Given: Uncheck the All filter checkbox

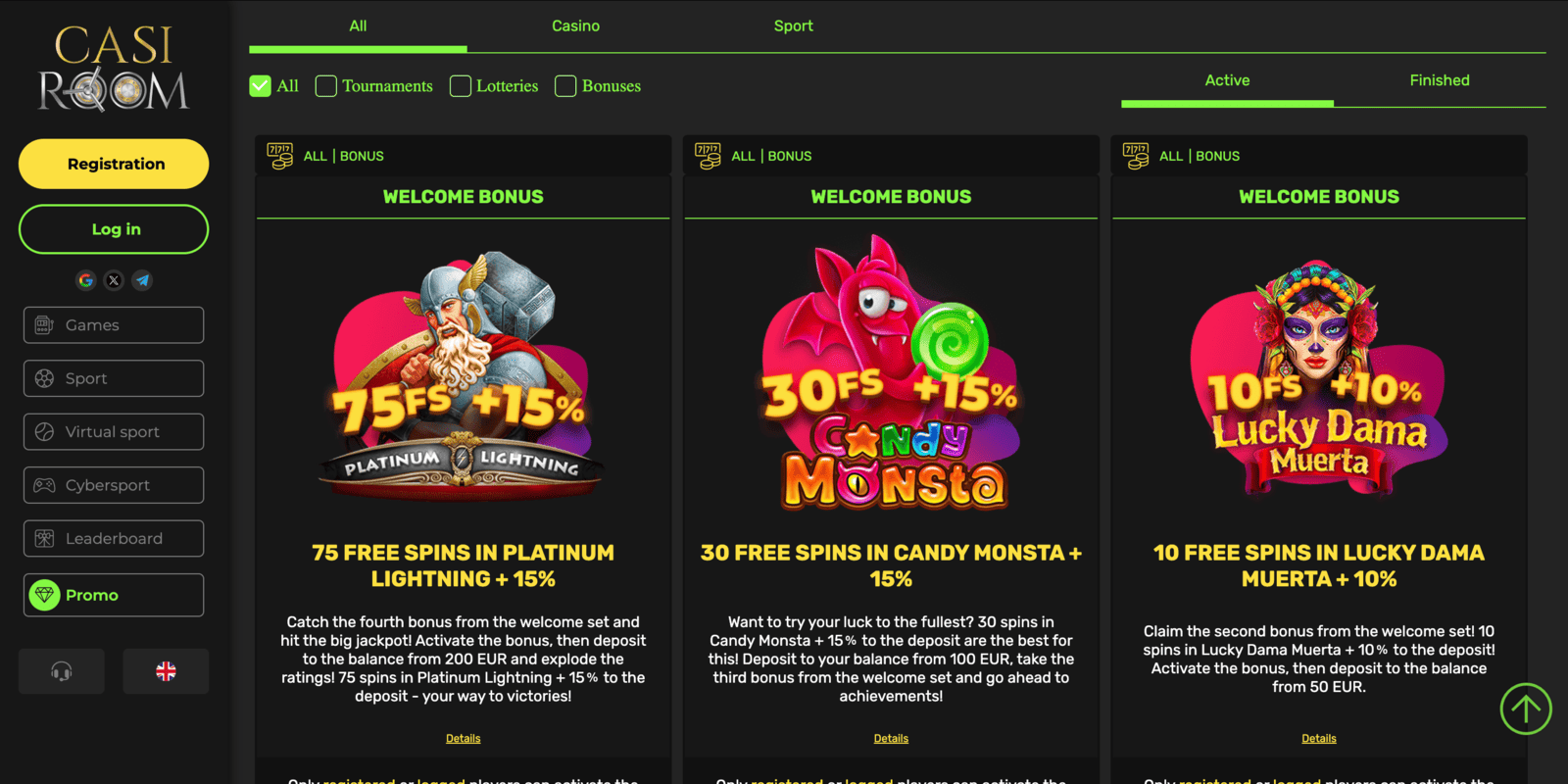Looking at the screenshot, I should tap(260, 86).
